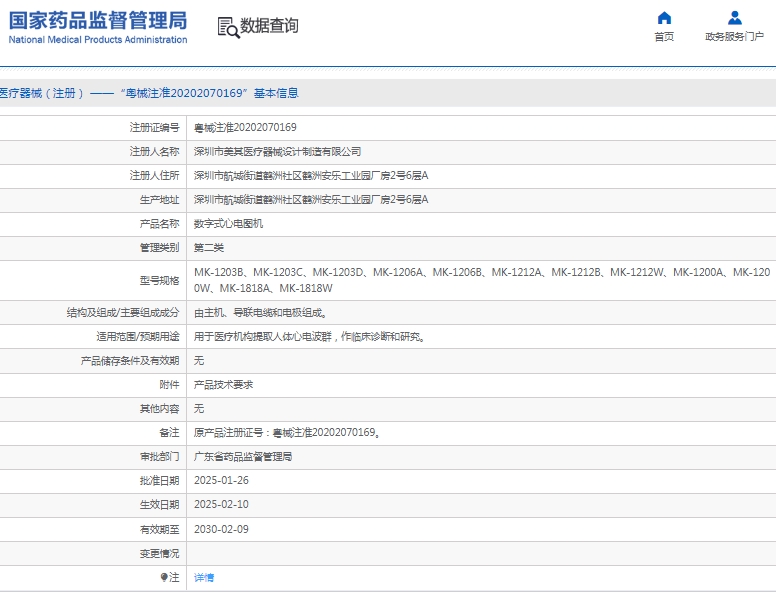The width and height of the screenshot is (776, 600).
Task: Click the 注册人住所 address value
Action: [x=311, y=175]
